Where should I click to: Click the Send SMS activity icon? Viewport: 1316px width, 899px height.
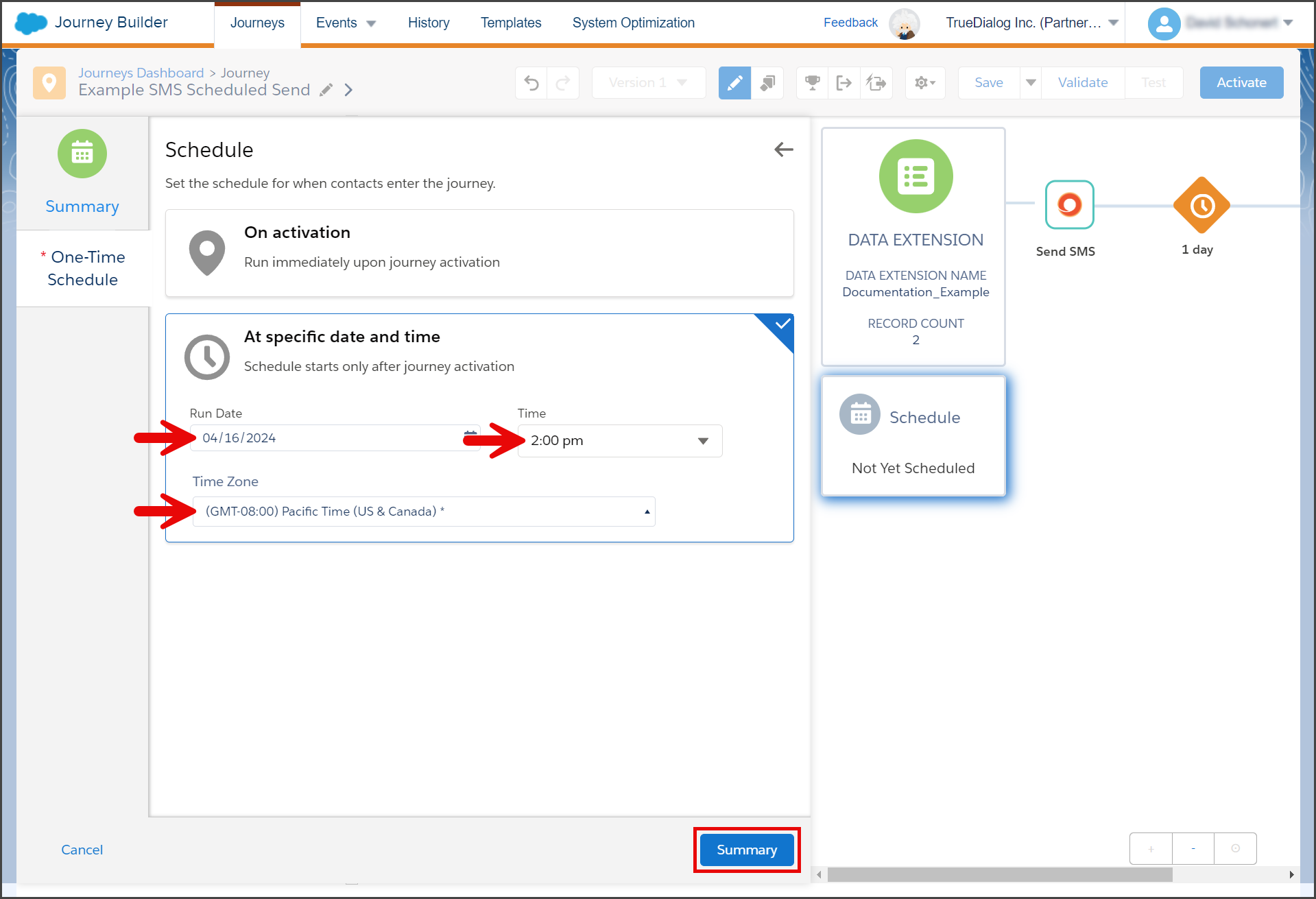point(1069,204)
